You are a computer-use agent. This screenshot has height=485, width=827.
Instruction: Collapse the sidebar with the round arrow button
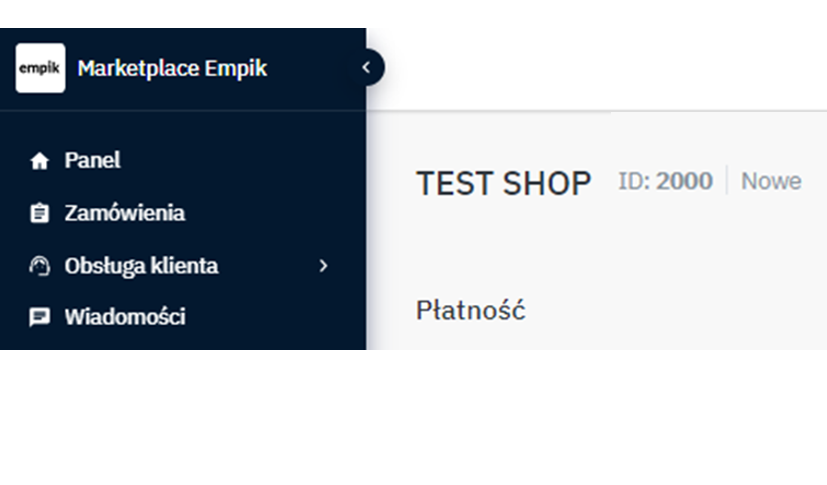point(367,68)
